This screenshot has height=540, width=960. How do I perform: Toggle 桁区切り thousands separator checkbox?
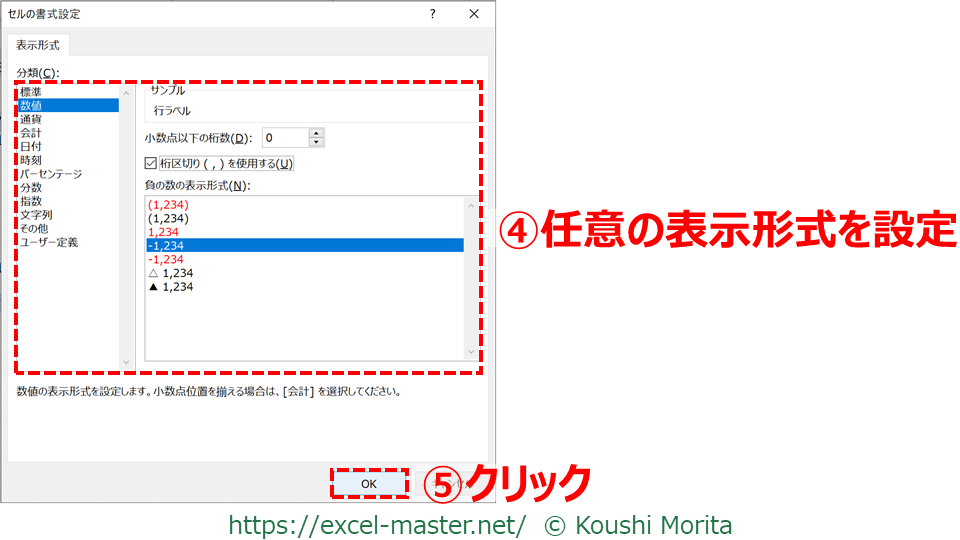(x=152, y=164)
